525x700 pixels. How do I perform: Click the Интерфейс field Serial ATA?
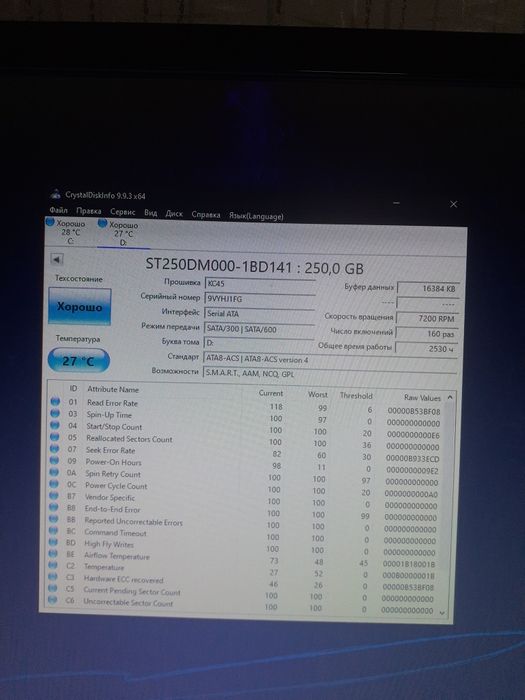coord(259,314)
